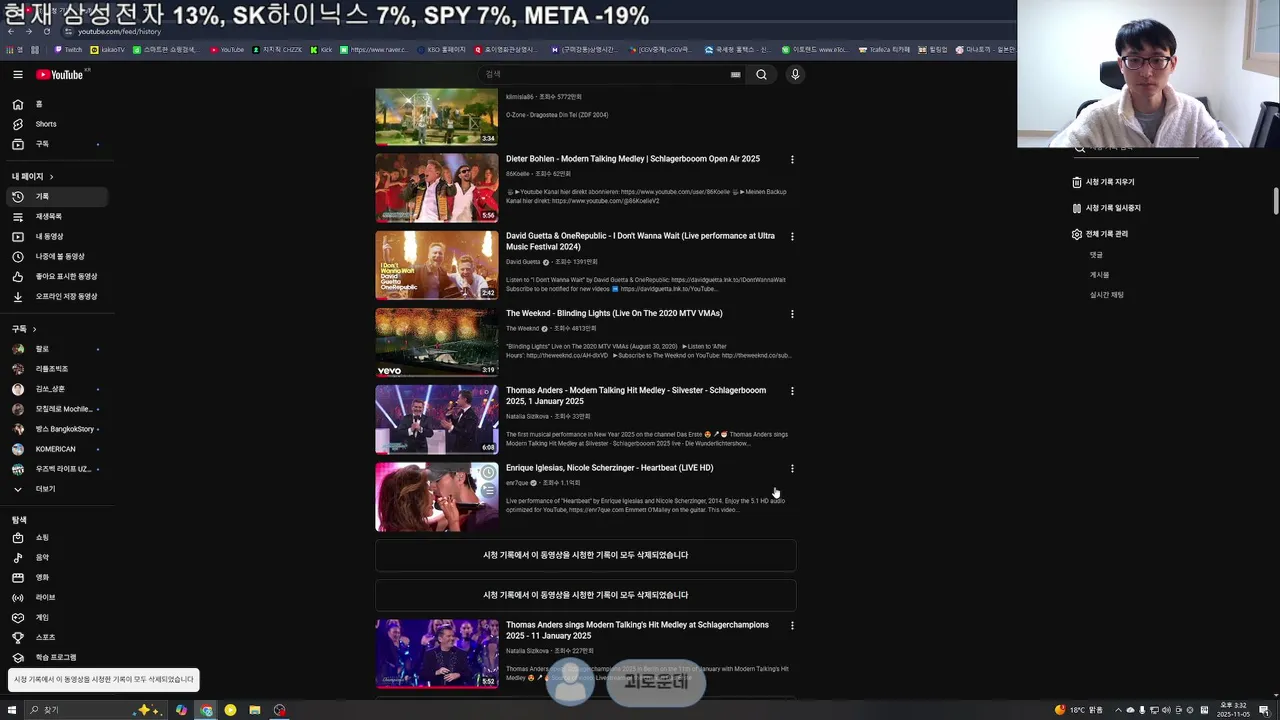The image size is (1280, 720).
Task: Open 게시물 posts history
Action: 1099,275
